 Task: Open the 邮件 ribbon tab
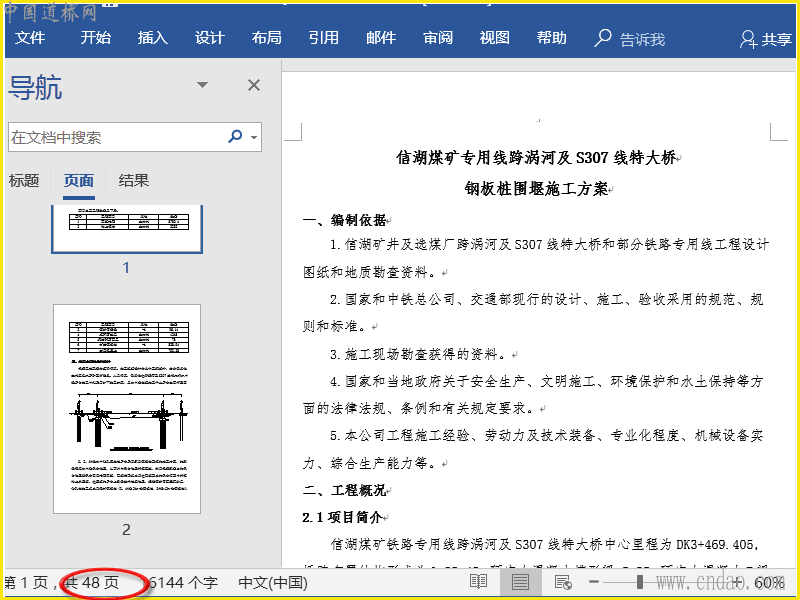pyautogui.click(x=381, y=38)
